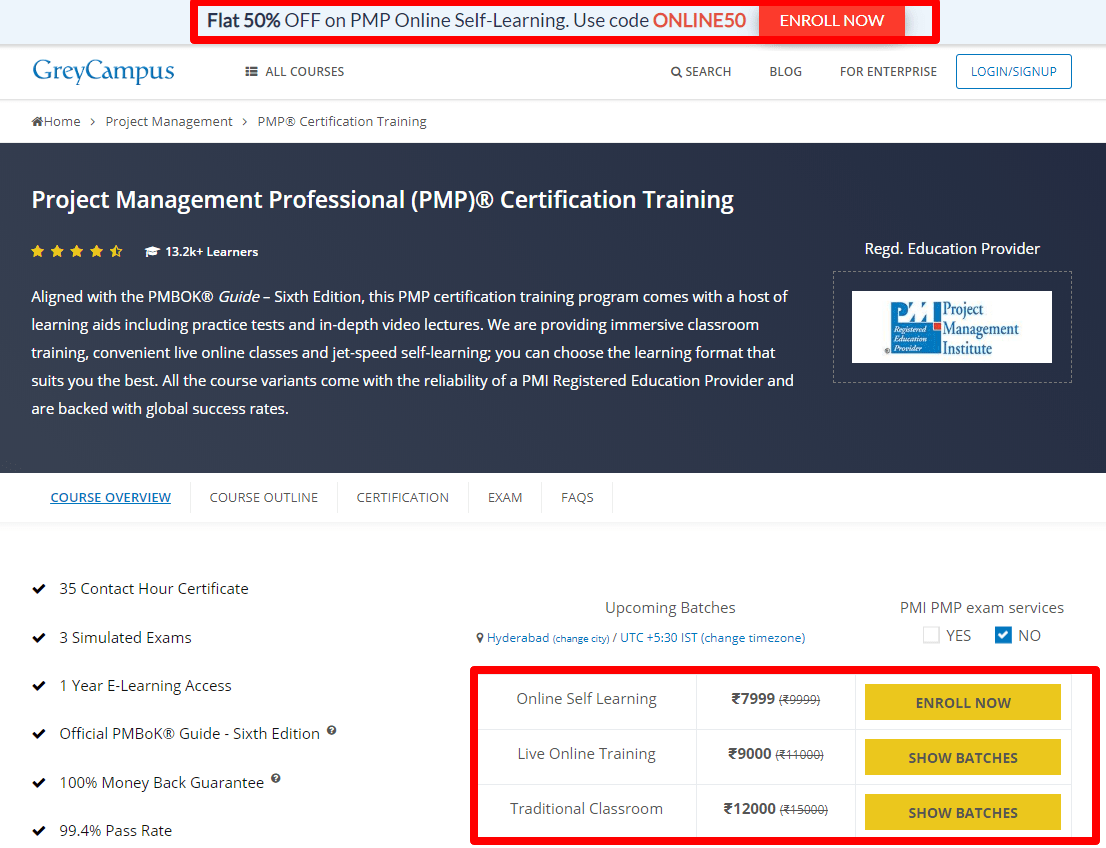Click the Project Management Institute logo
Screen dimensions: 1106x848
952,327
